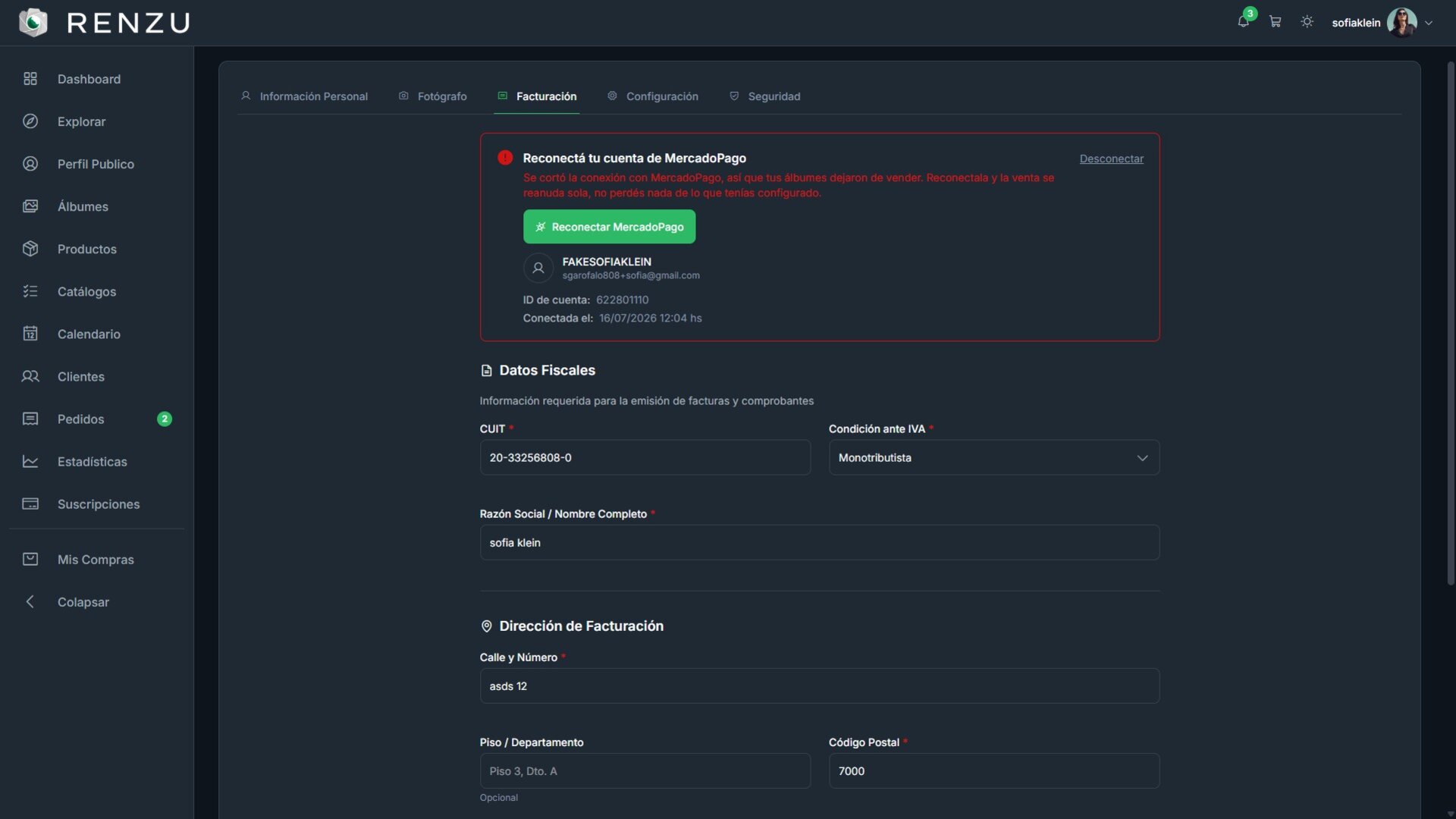
Task: Click the Desconectar link
Action: [x=1111, y=158]
